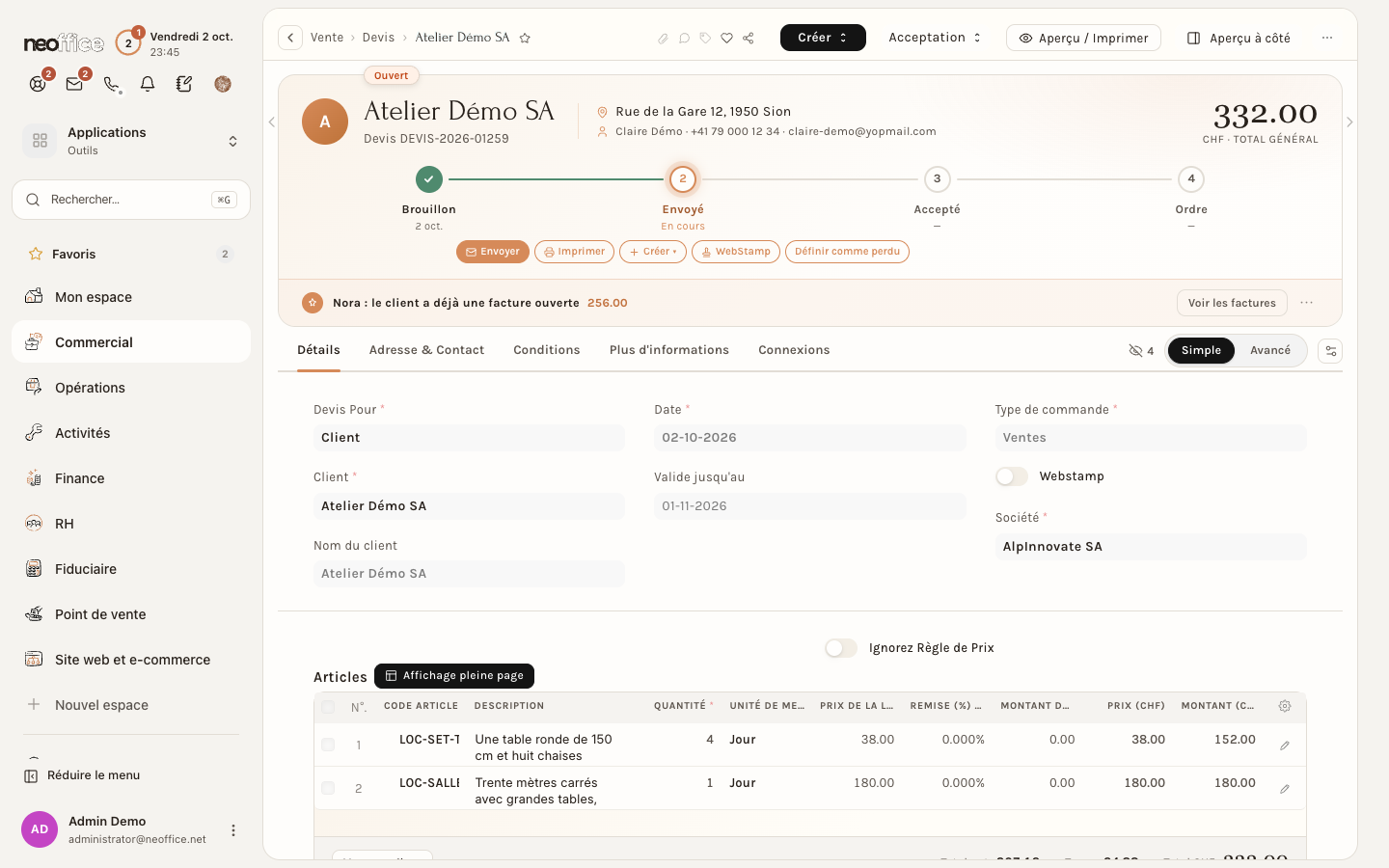1389x868 pixels.
Task: Open the notifications bell
Action: pos(148,84)
